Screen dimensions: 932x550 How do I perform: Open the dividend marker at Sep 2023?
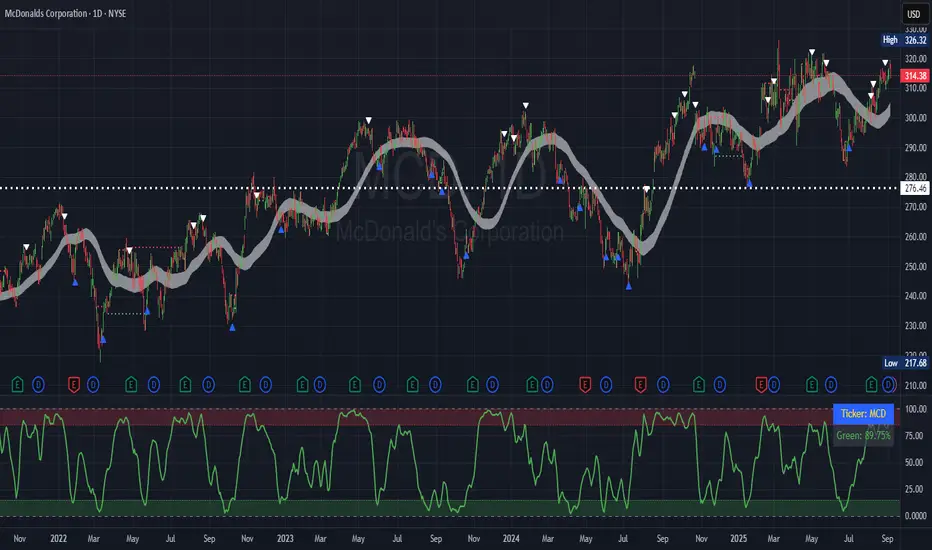pos(435,385)
